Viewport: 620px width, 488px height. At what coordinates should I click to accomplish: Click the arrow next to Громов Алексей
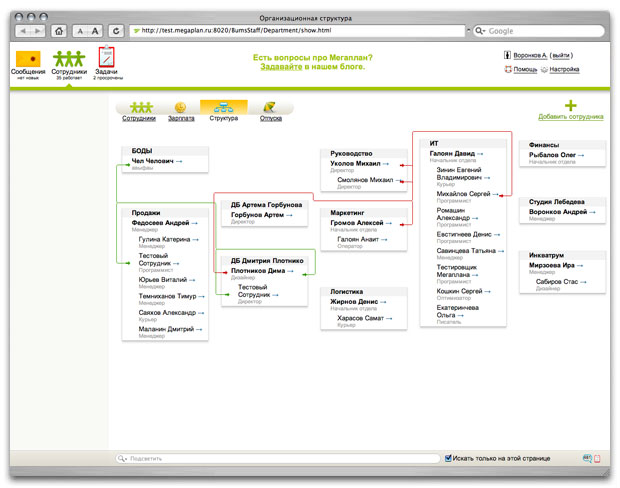tap(389, 223)
